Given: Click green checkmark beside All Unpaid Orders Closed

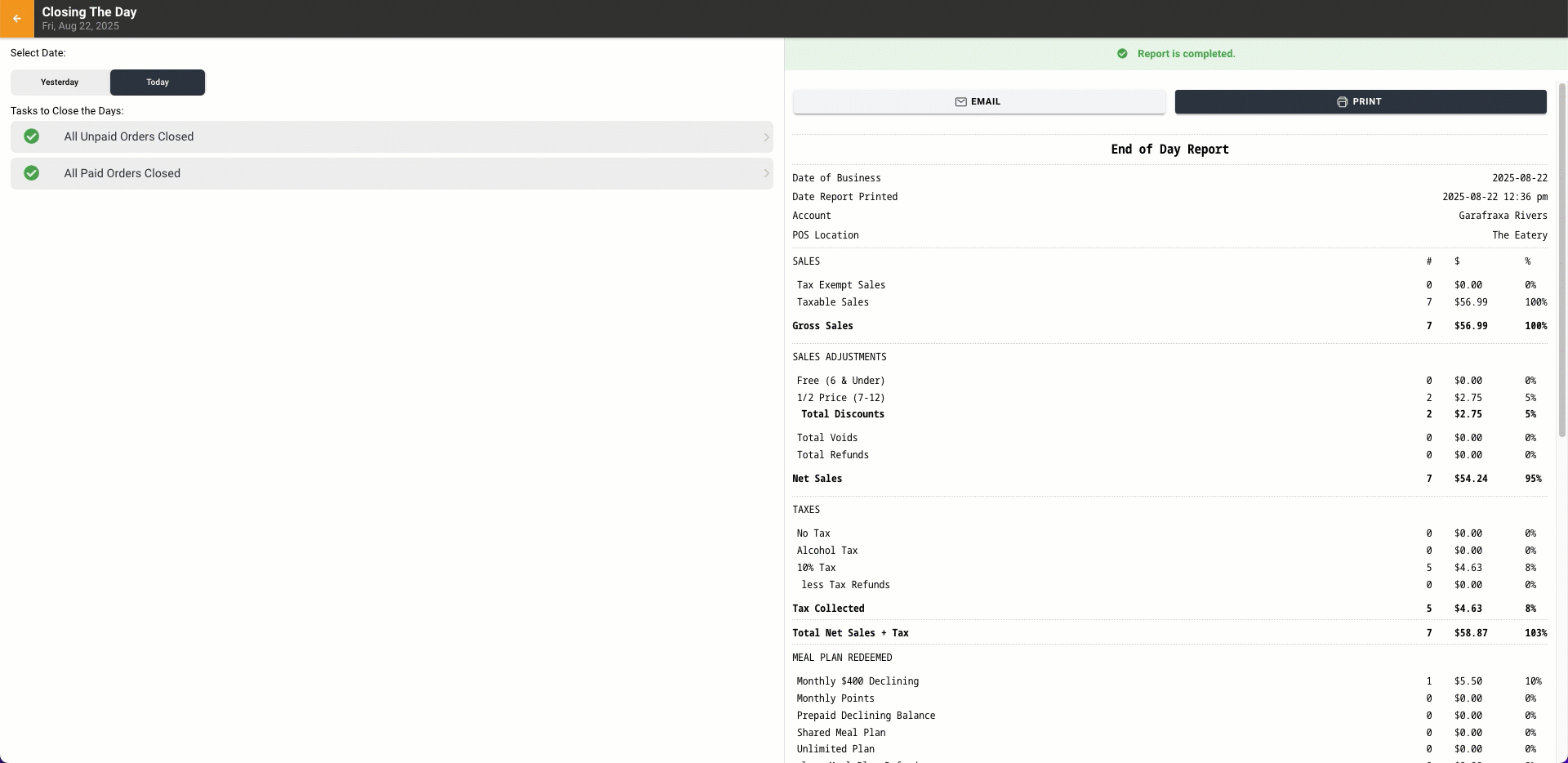Looking at the screenshot, I should pos(32,136).
